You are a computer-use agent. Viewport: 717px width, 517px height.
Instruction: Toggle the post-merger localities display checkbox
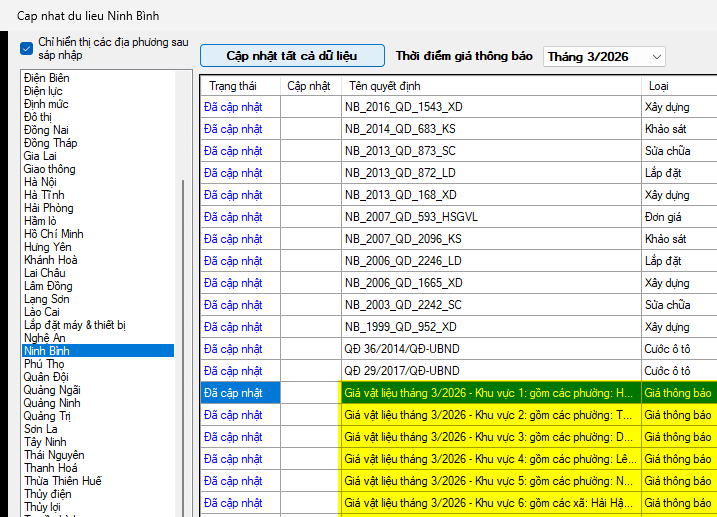[x=27, y=48]
